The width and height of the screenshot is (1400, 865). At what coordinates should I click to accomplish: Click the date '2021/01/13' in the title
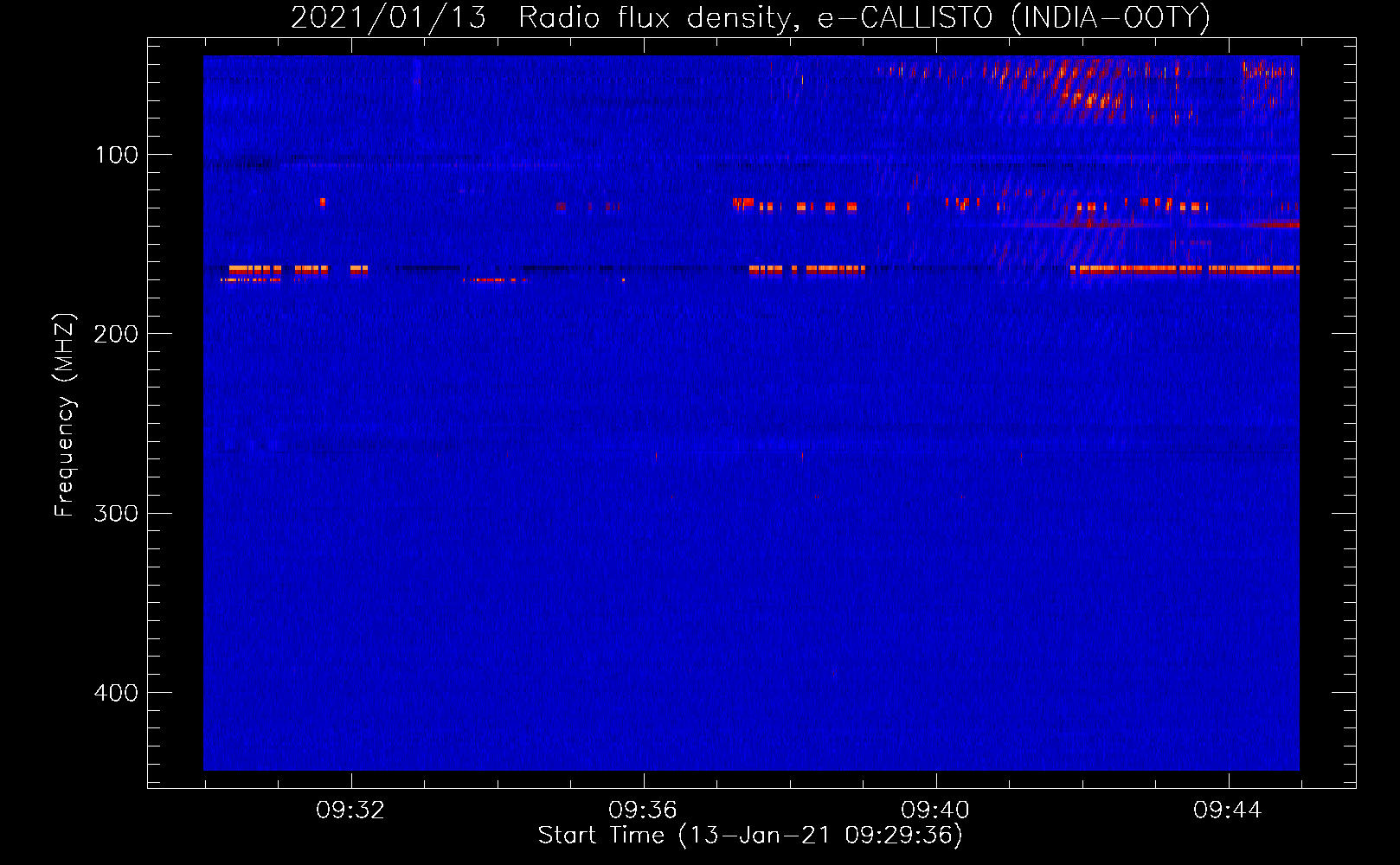[389, 17]
